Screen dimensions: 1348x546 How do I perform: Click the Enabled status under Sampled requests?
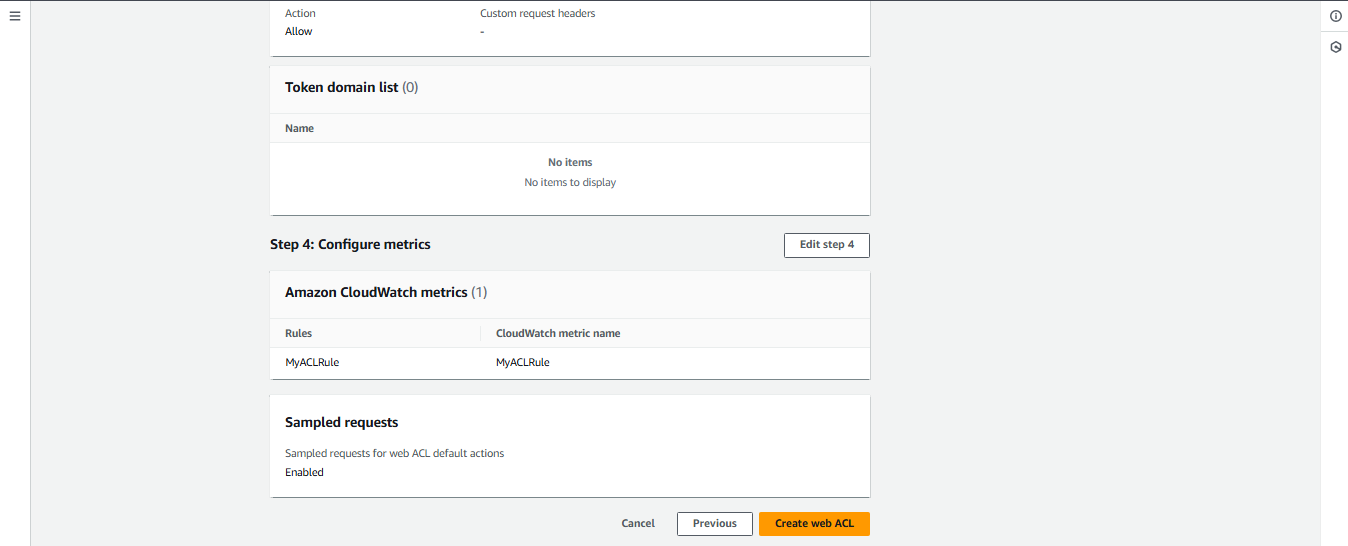[304, 472]
